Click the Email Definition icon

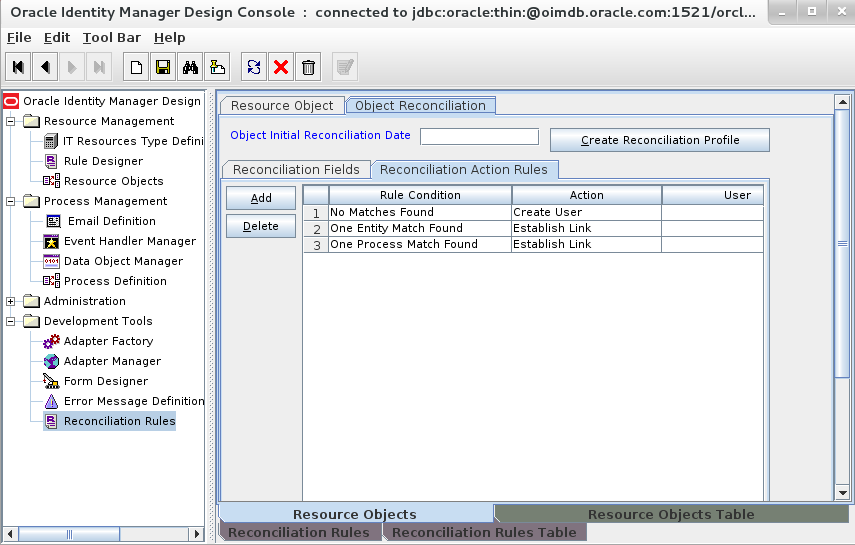coord(53,221)
